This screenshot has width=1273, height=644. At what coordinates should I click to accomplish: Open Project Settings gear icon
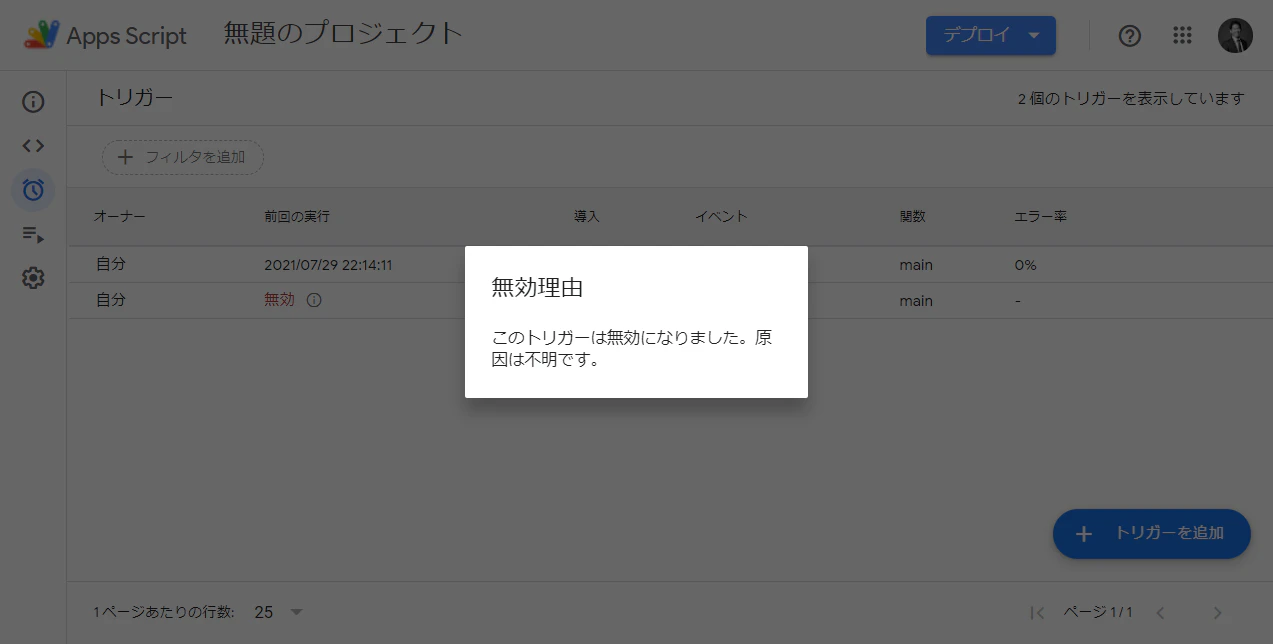(x=33, y=278)
